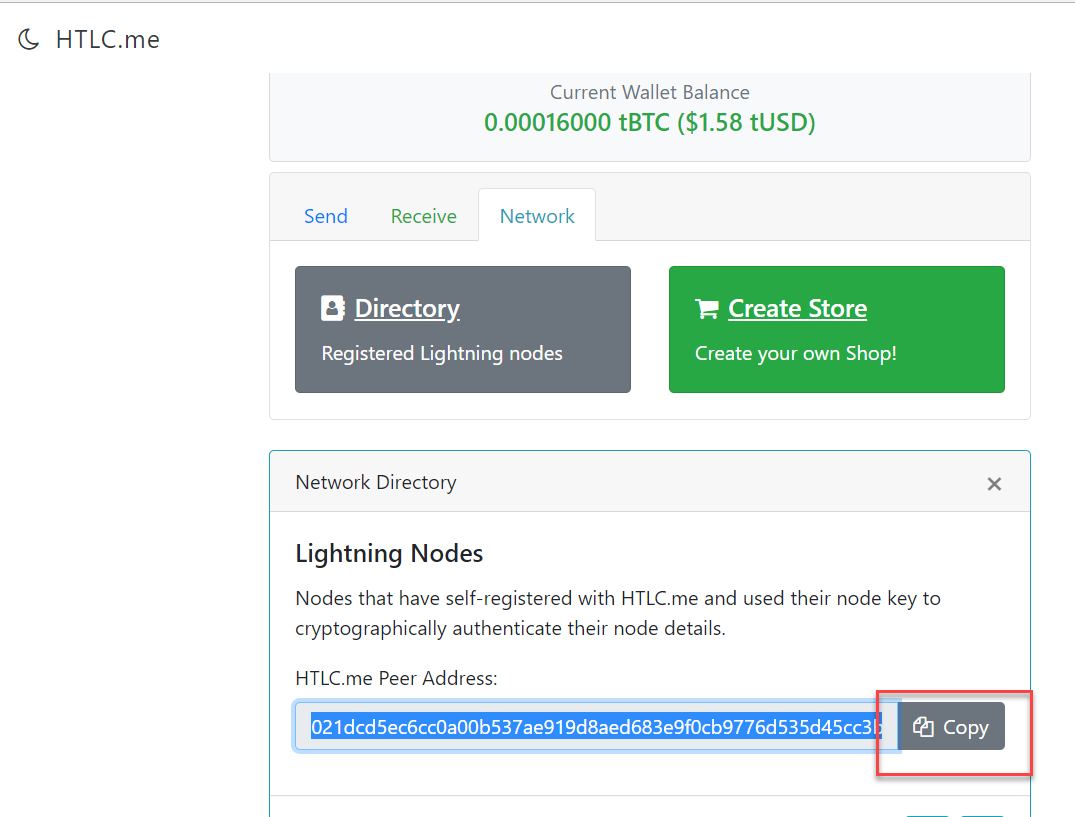Click the wallet balance 0.00016000 tBTC

pos(650,123)
